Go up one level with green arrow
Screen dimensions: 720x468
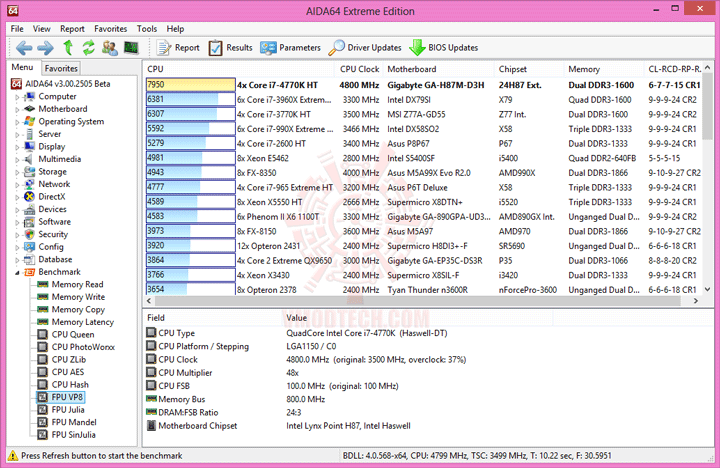click(x=68, y=47)
